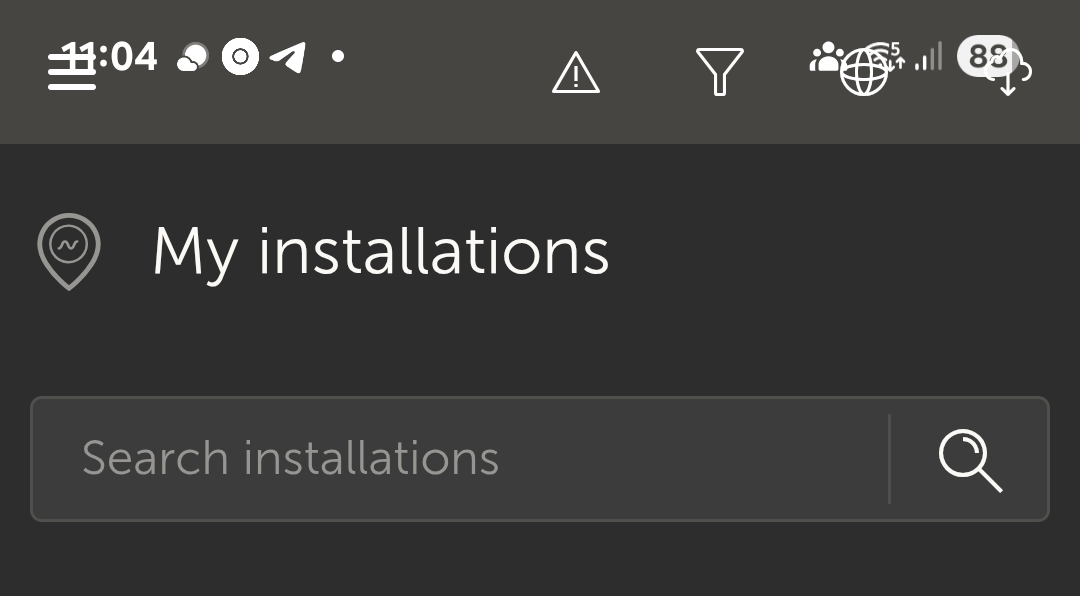Viewport: 1080px width, 596px height.
Task: Click the magnifying glass search button
Action: pos(969,460)
